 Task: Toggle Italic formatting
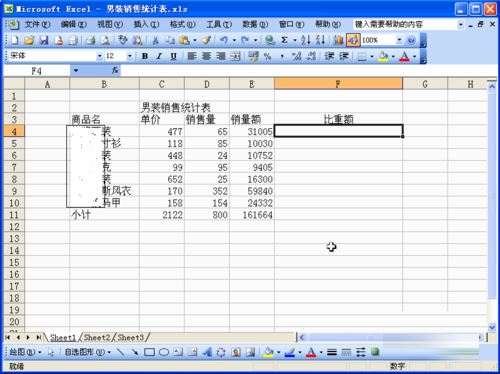[x=159, y=56]
